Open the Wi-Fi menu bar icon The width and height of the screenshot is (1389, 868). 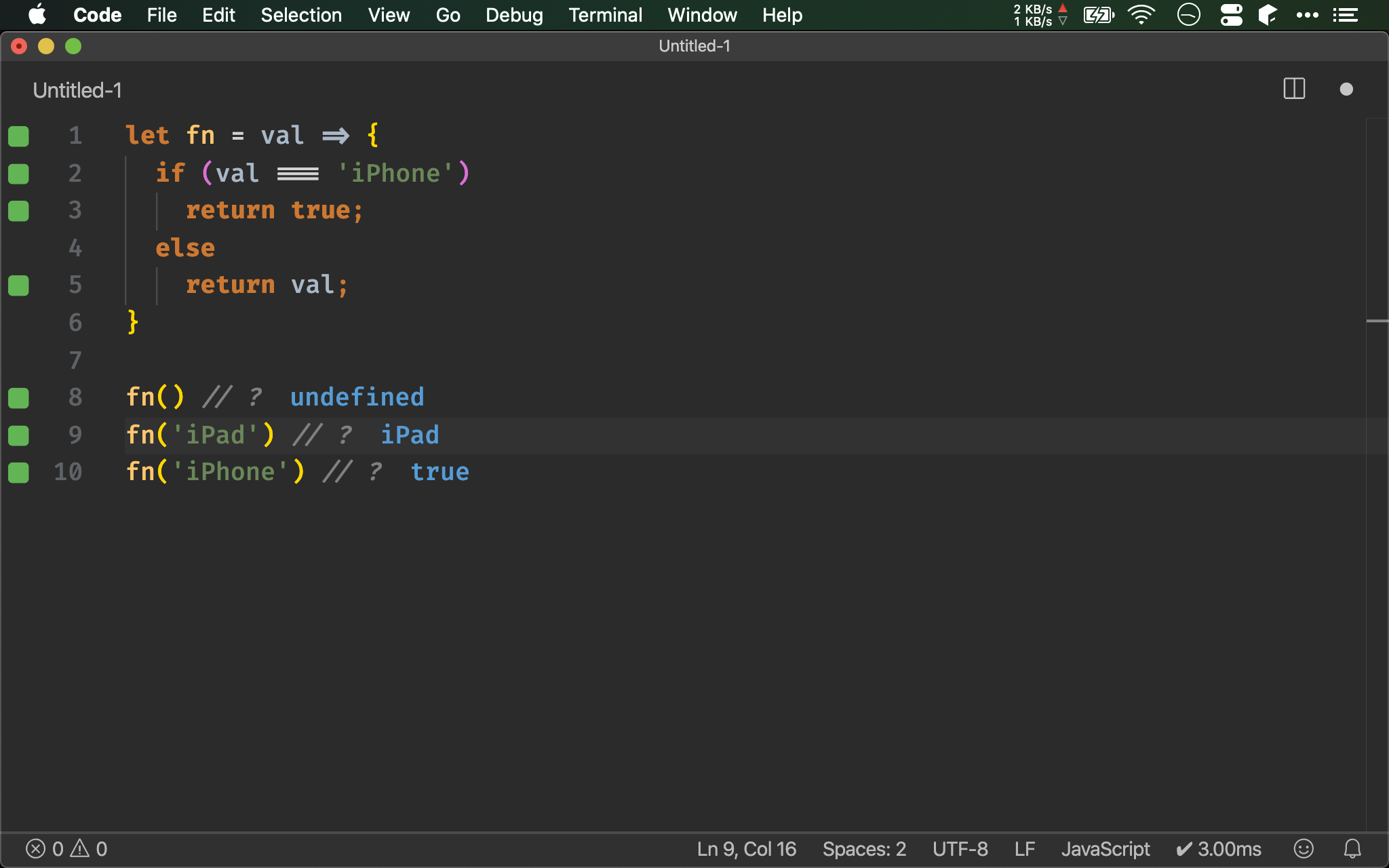tap(1141, 15)
